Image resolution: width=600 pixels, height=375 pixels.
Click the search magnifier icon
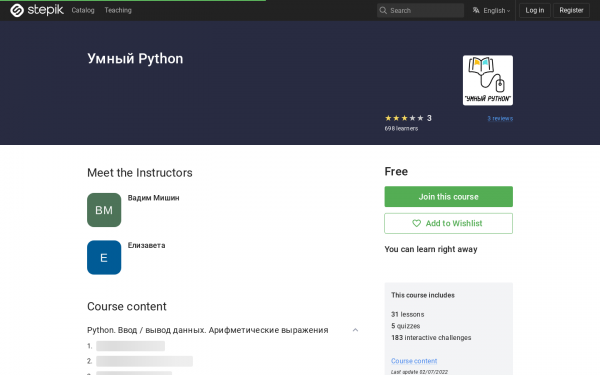[383, 10]
